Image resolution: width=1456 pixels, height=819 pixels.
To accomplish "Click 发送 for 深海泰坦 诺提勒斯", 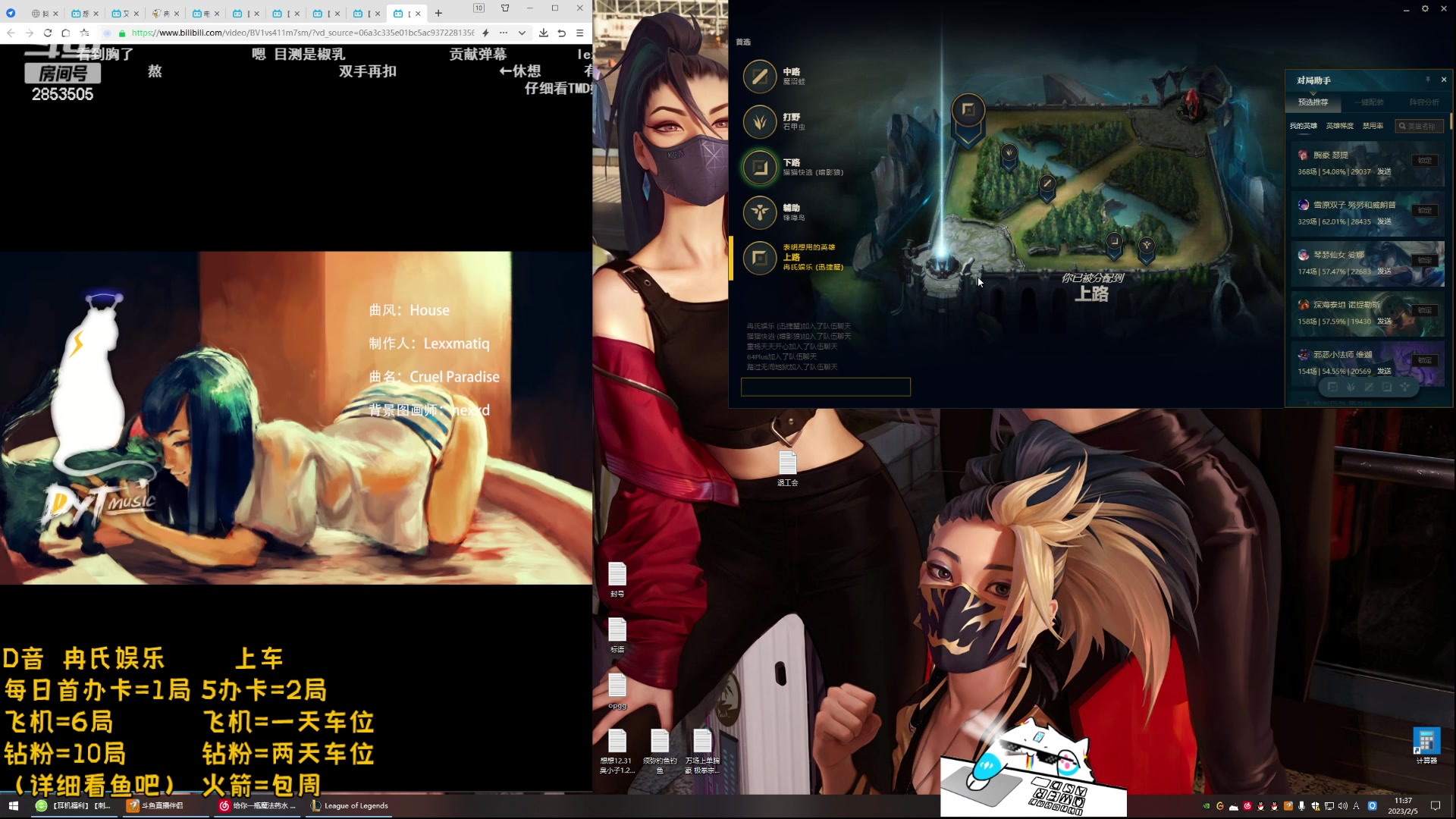I will point(1384,322).
